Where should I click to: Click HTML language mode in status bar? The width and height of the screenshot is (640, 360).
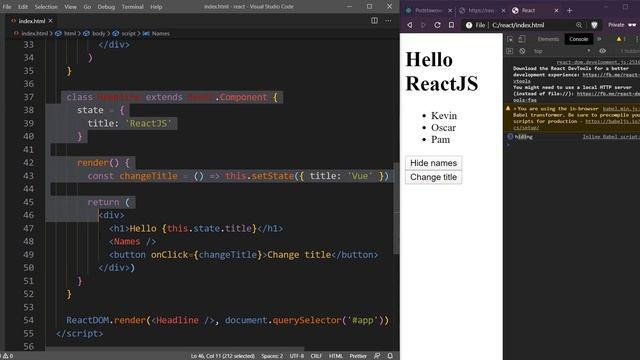[336, 356]
